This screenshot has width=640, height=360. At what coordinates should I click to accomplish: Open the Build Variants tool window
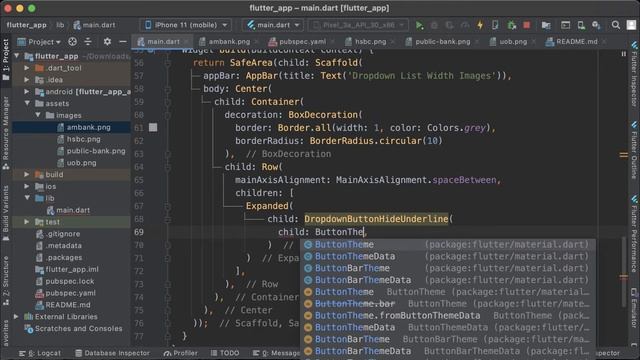pyautogui.click(x=6, y=213)
